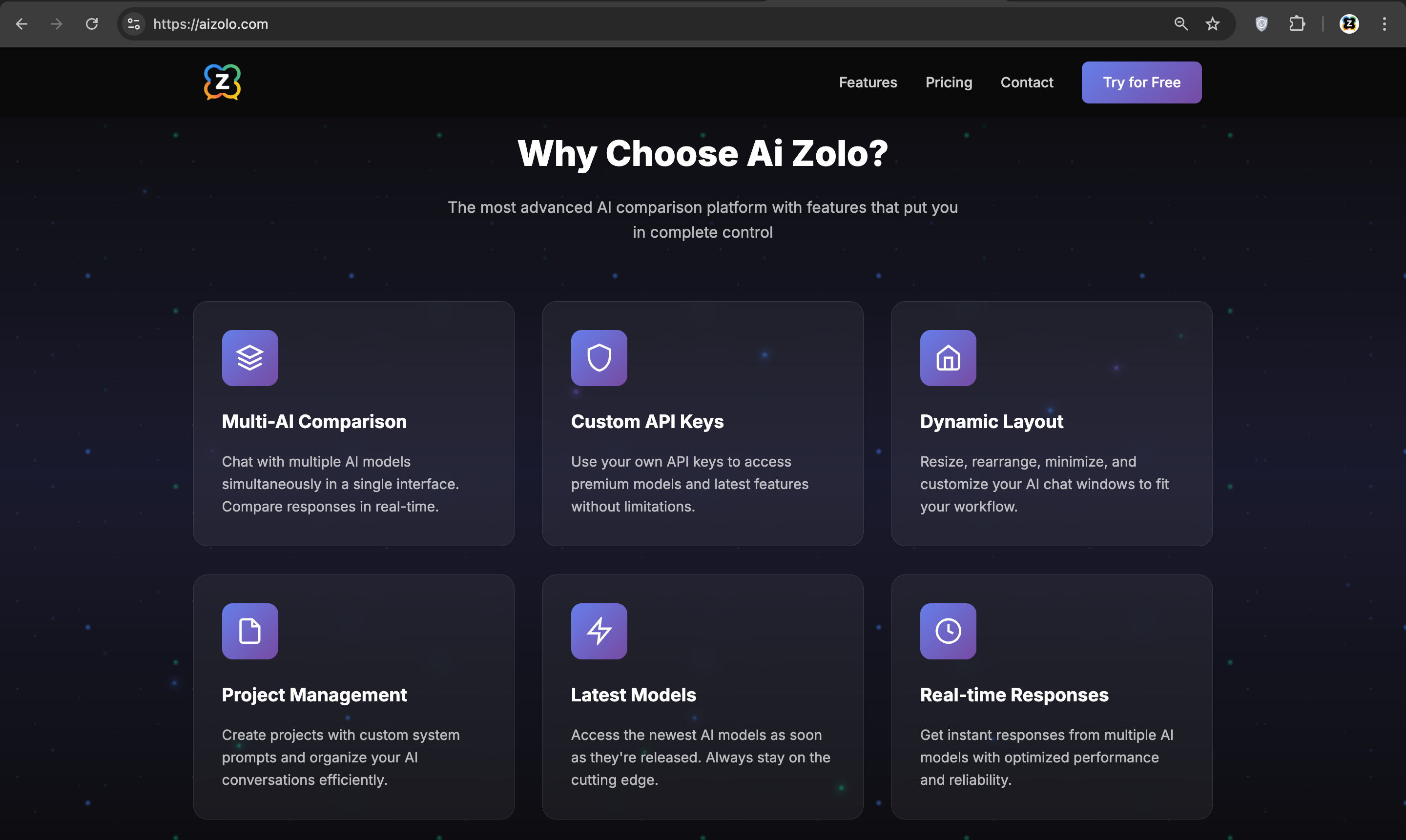Viewport: 1406px width, 840px height.
Task: Click the home icon on Dynamic Layout
Action: (948, 358)
